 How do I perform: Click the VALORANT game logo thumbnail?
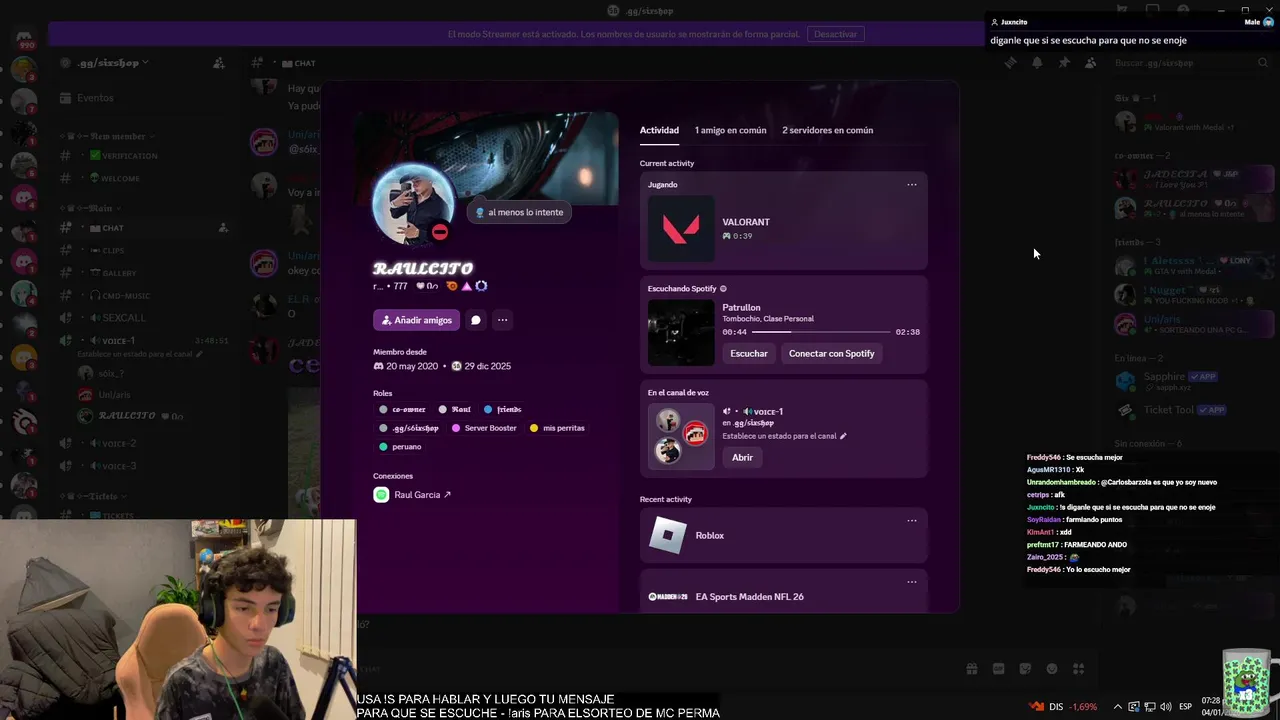click(x=681, y=228)
